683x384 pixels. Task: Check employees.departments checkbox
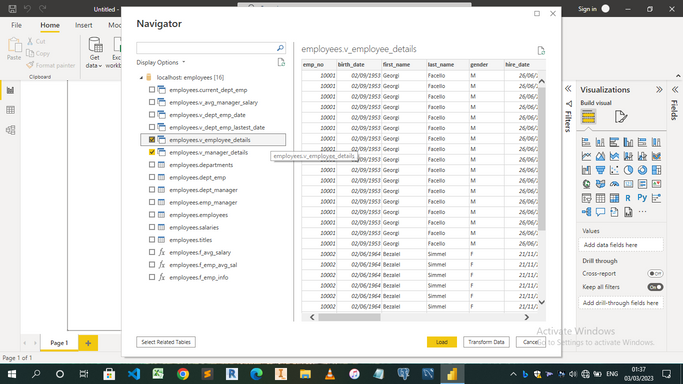pos(152,165)
